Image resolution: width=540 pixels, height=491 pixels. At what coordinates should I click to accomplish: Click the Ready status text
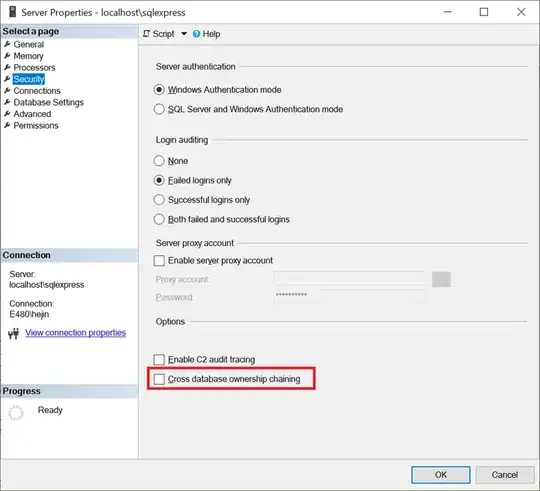click(x=50, y=410)
